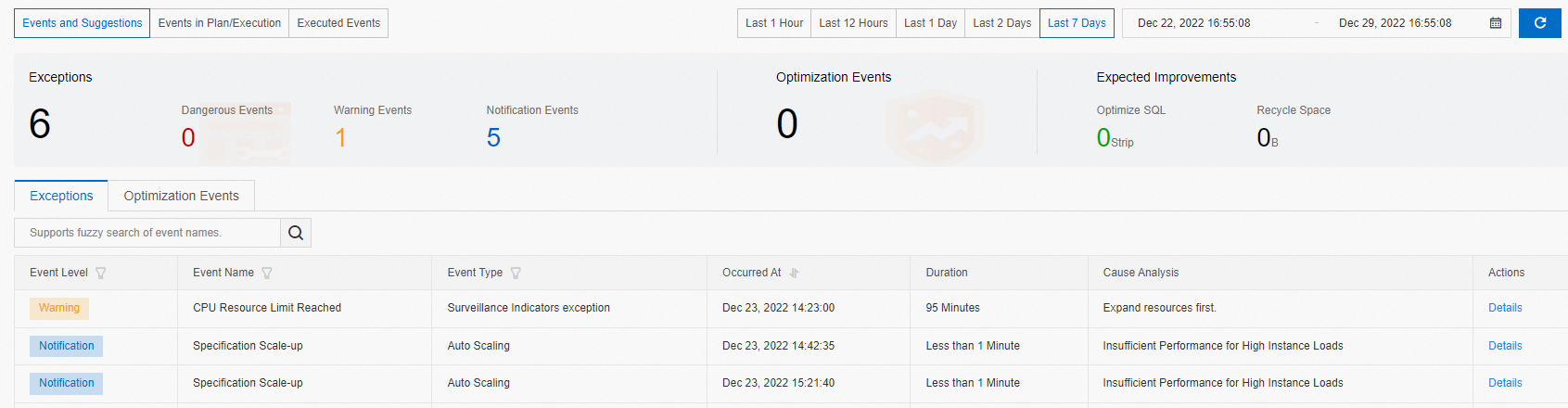
Task: Sort by the Occurred At column arrows
Action: click(x=794, y=273)
